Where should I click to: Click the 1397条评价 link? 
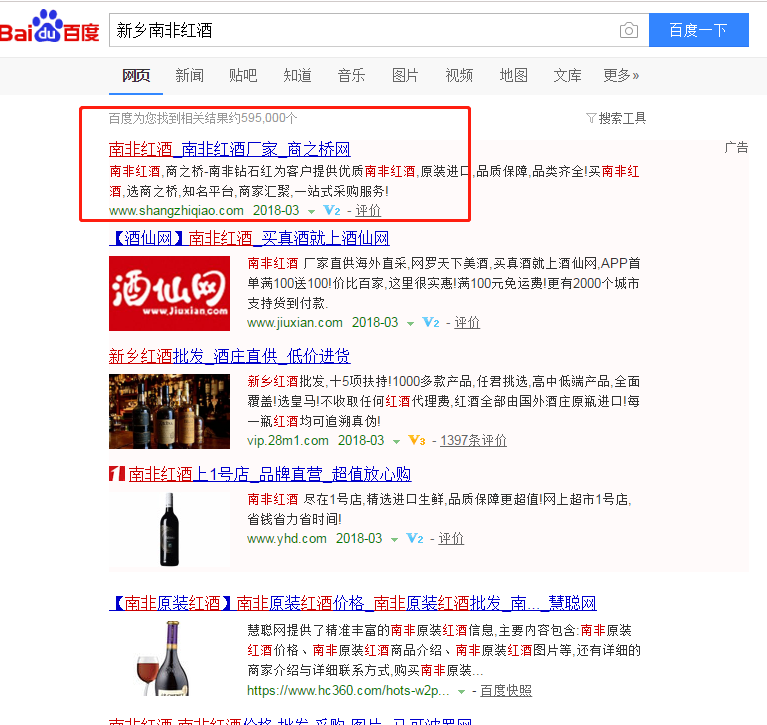click(474, 440)
